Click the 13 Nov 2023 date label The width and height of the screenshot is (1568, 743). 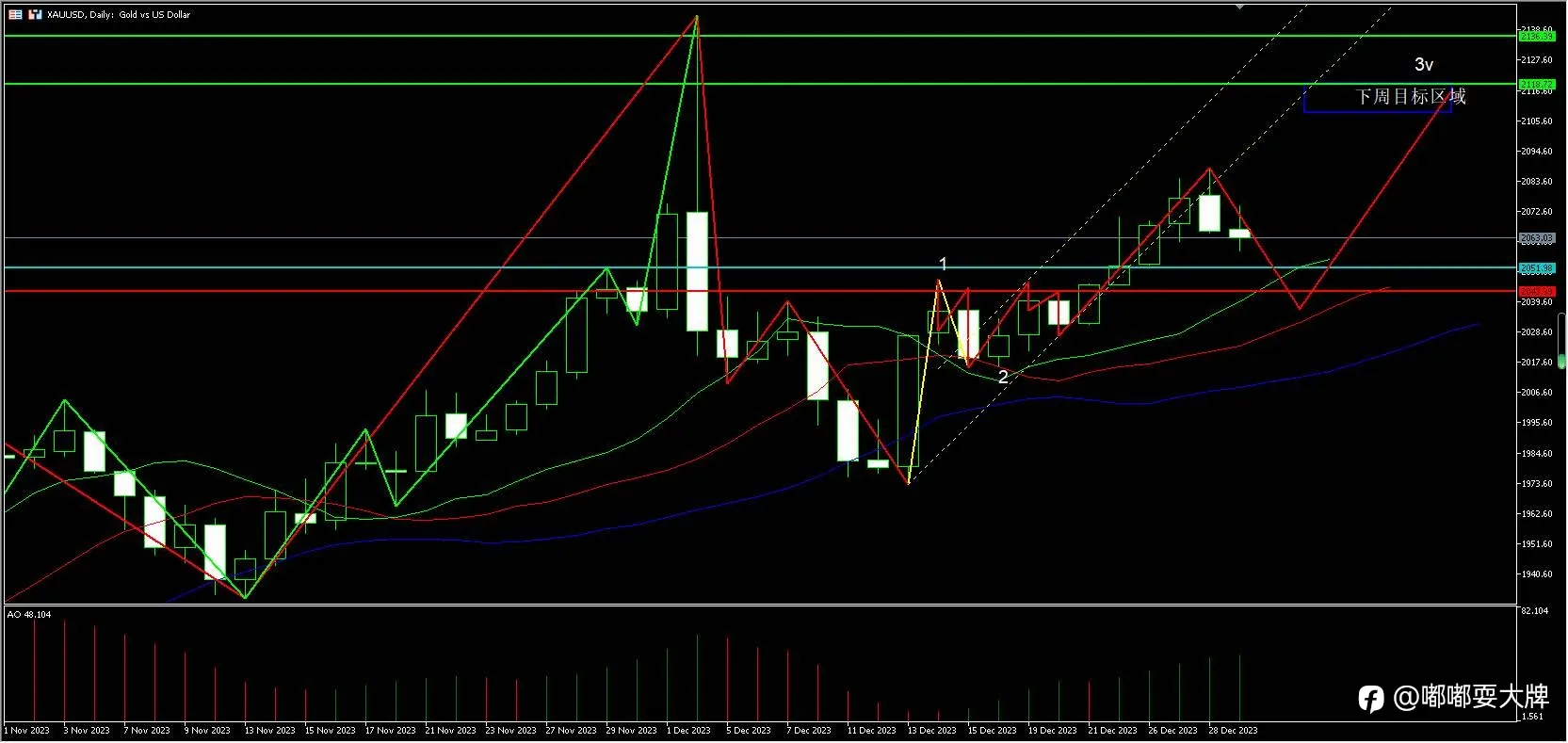click(269, 731)
